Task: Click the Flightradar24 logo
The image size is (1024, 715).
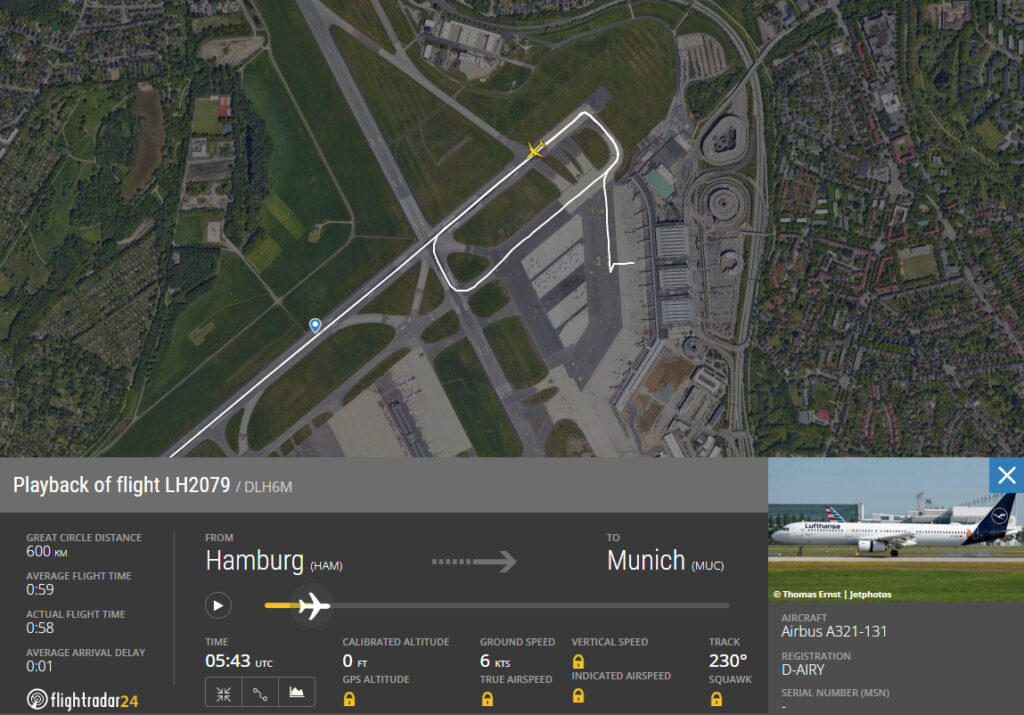Action: pos(82,700)
